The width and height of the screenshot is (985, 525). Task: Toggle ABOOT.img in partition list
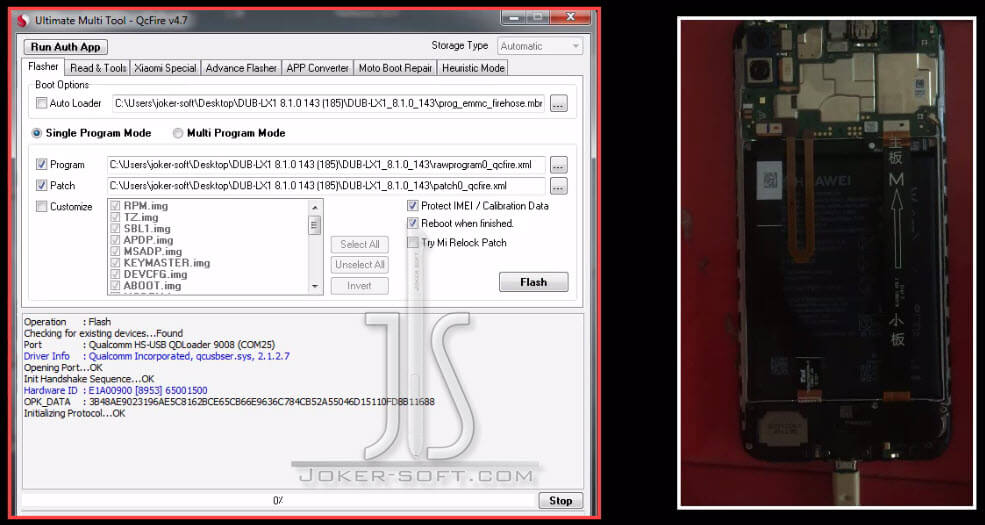pos(116,286)
